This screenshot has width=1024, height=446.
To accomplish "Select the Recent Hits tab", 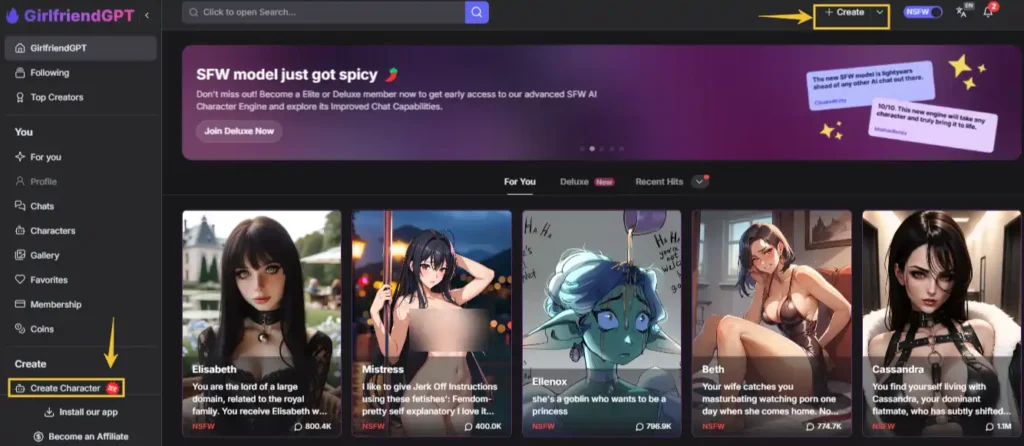I will coord(659,182).
